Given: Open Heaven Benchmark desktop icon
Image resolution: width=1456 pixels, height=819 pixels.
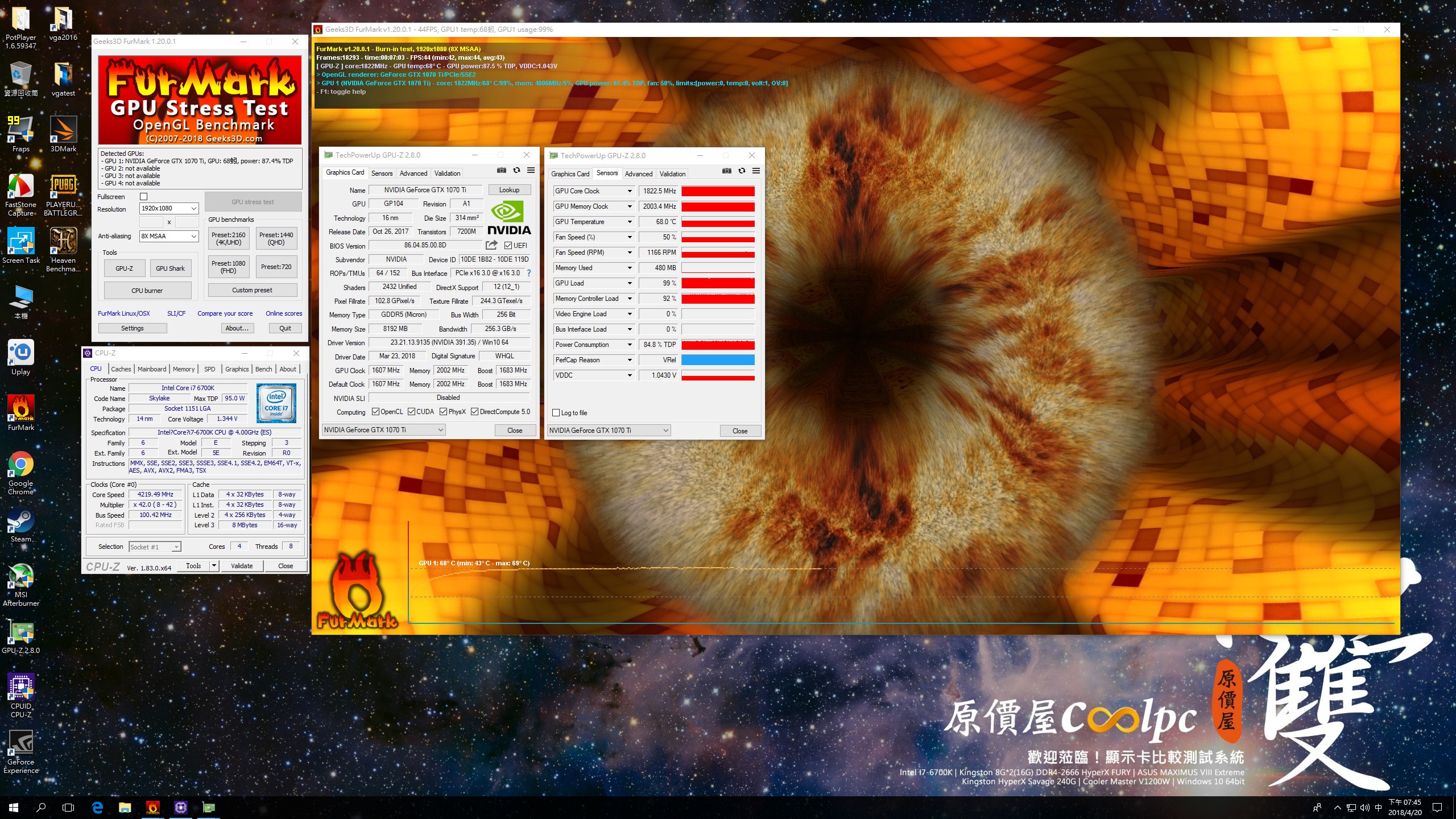Looking at the screenshot, I should [x=63, y=250].
